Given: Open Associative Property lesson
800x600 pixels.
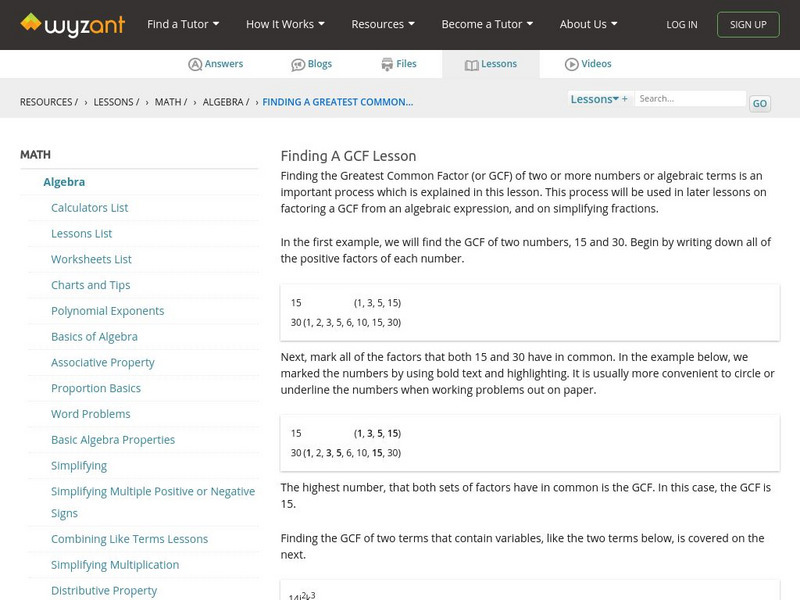Looking at the screenshot, I should tap(103, 363).
